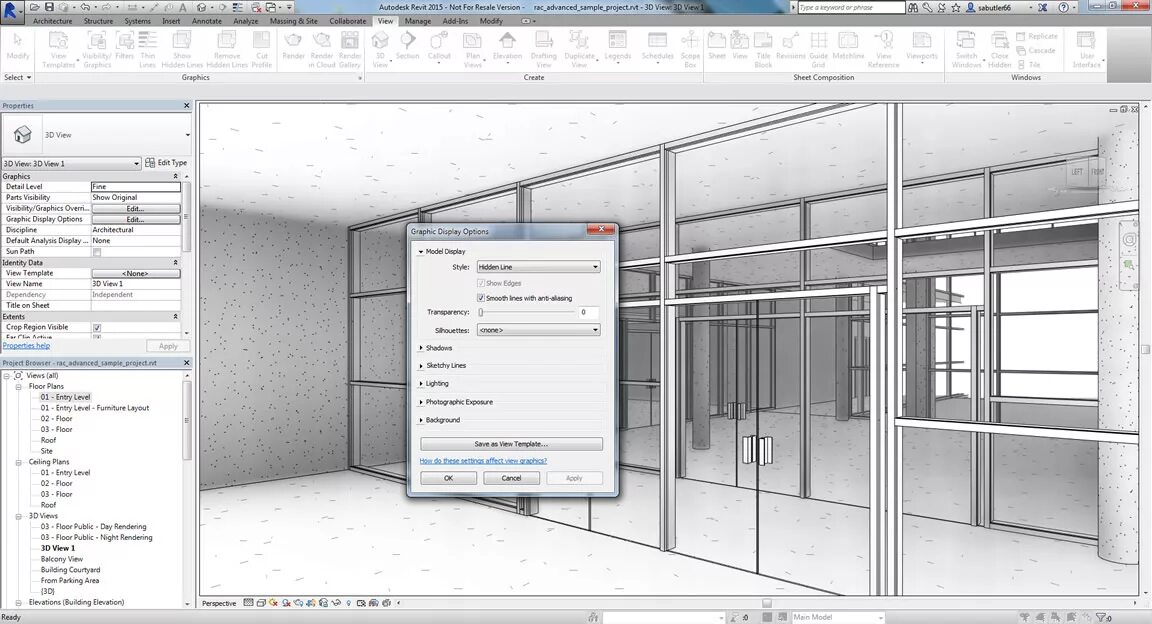Open the Plan Views tool
The image size is (1152, 624).
click(473, 49)
